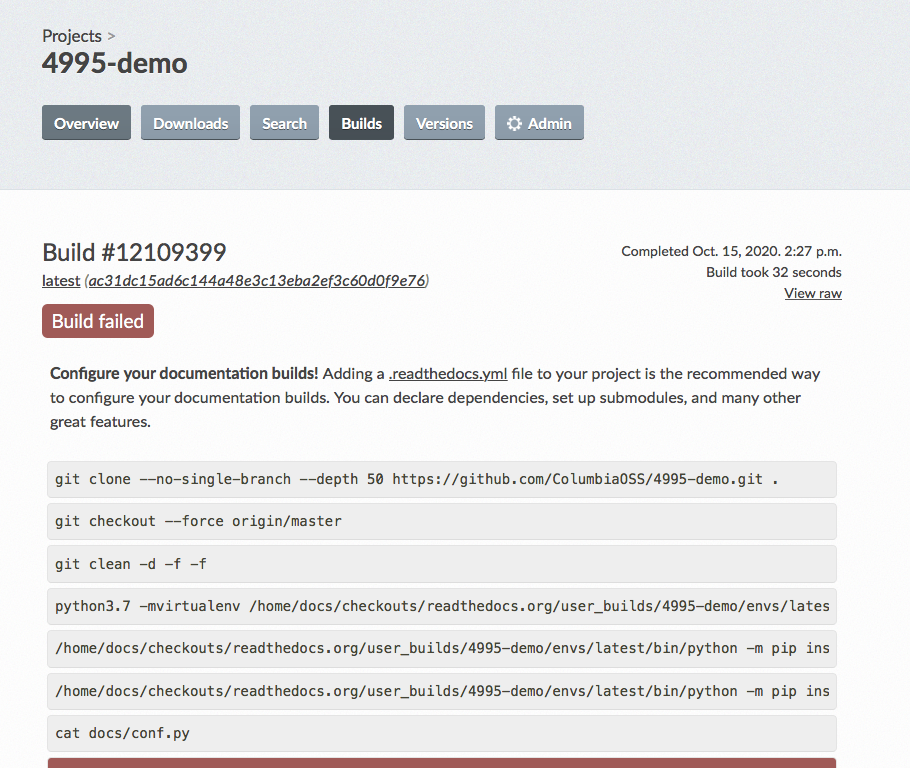This screenshot has height=768, width=910.
Task: Expand the git clone command output
Action: click(x=442, y=479)
